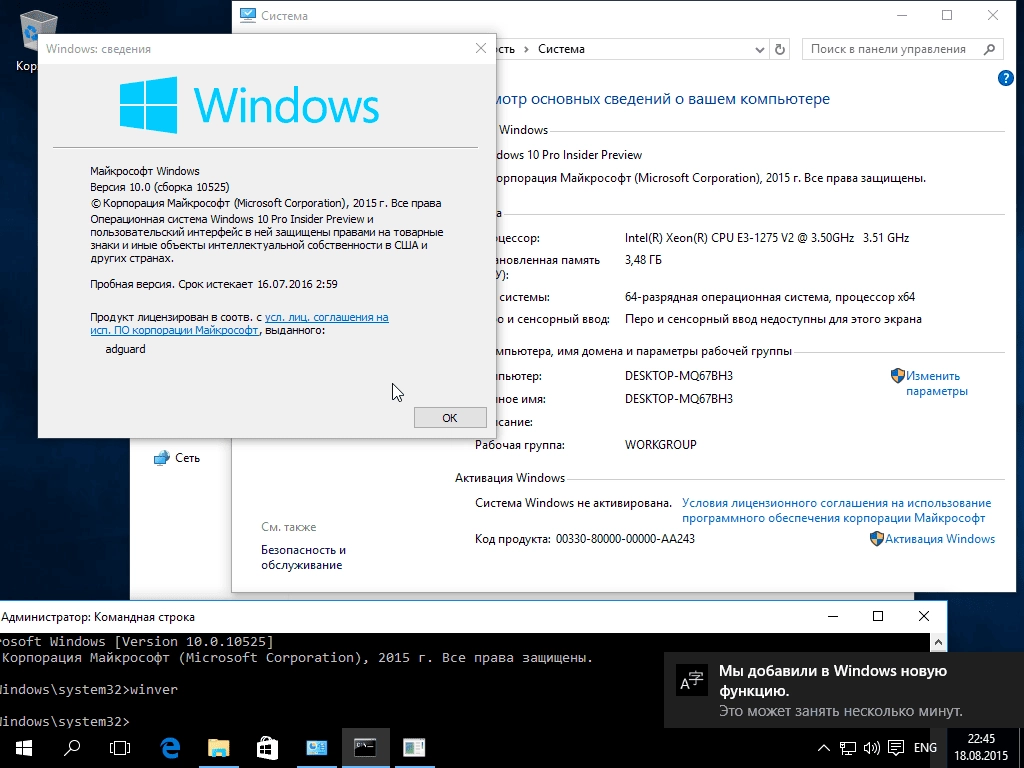The height and width of the screenshot is (768, 1024).
Task: Click Command Prompt scrollbar up arrow
Action: pos(938,642)
